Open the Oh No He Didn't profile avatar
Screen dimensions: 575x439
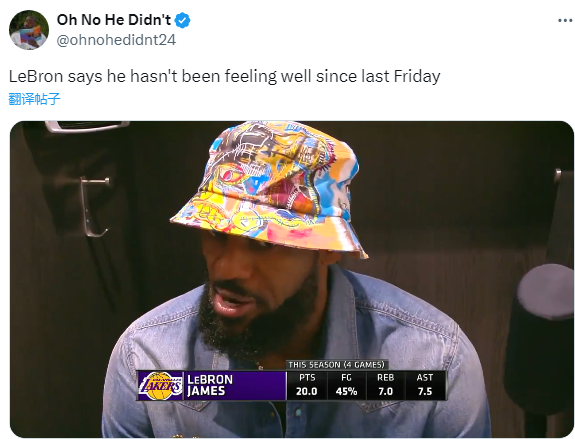[x=29, y=30]
